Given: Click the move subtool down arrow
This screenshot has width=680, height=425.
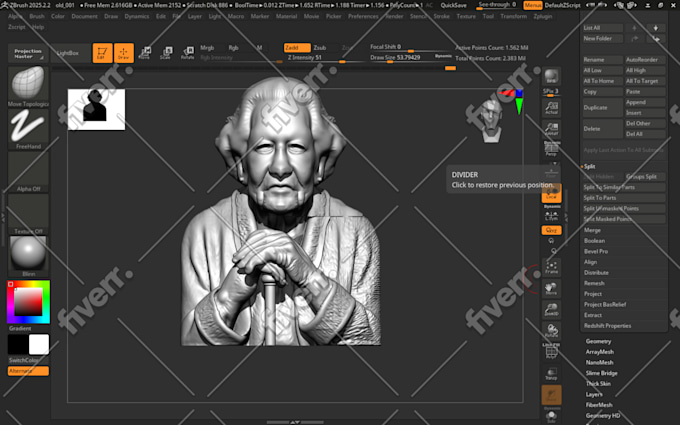Looking at the screenshot, I should pos(656,28).
